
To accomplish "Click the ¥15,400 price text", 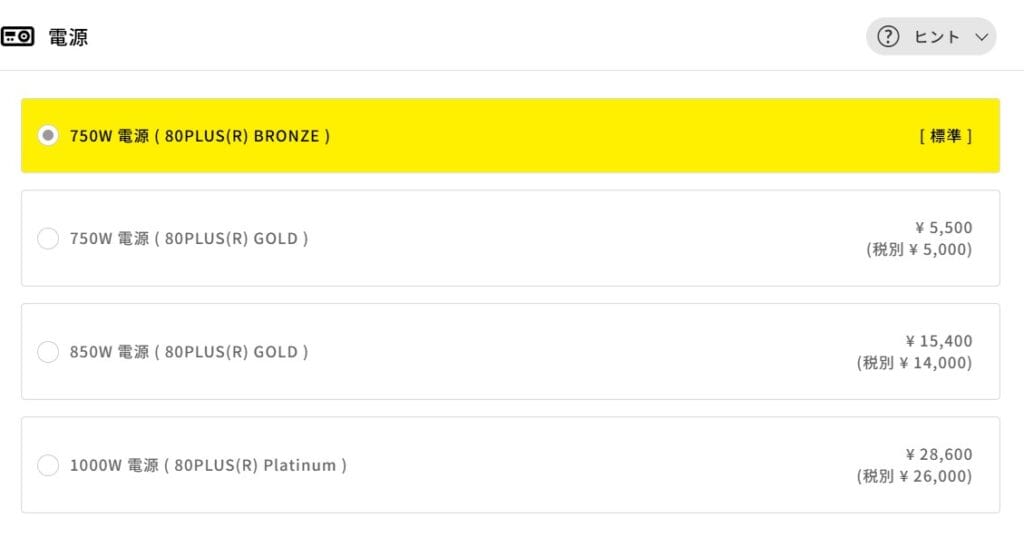I will [x=938, y=341].
